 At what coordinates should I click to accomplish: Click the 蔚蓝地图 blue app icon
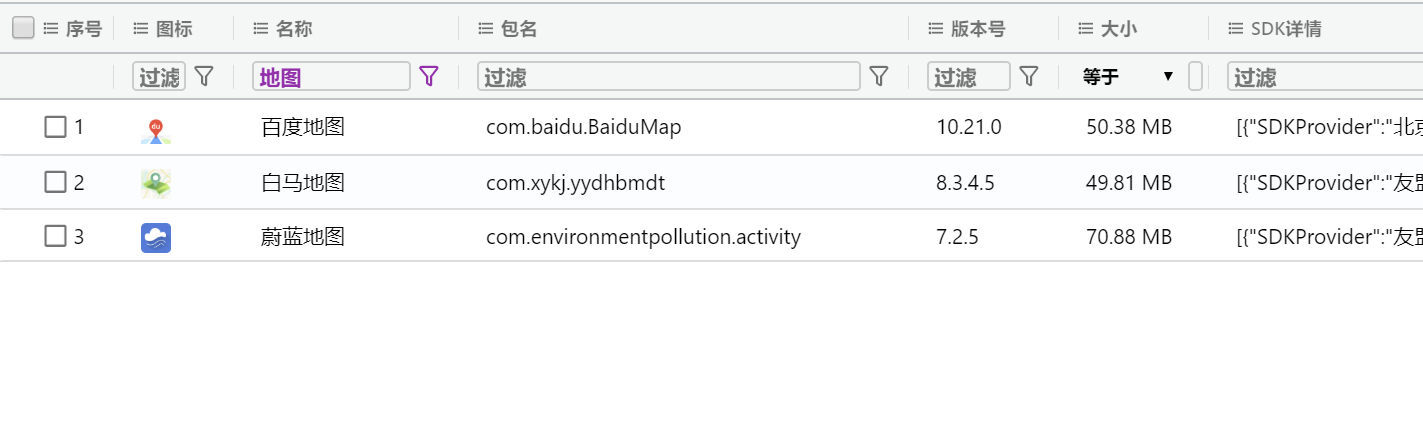(x=156, y=238)
